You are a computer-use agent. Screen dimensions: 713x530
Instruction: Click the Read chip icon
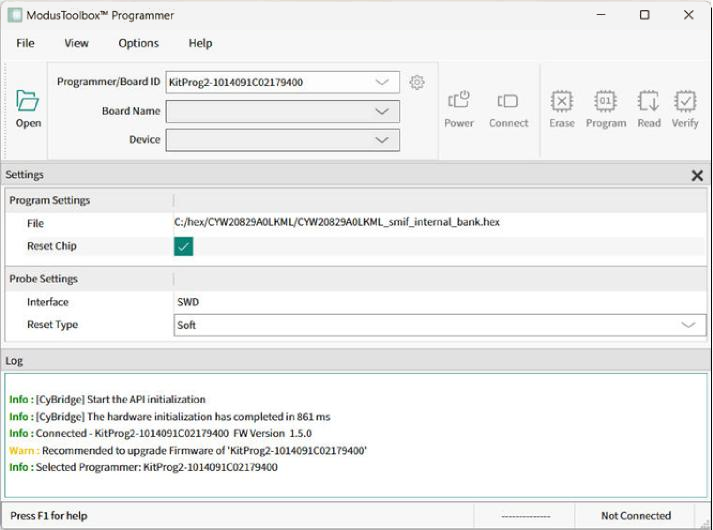click(648, 101)
